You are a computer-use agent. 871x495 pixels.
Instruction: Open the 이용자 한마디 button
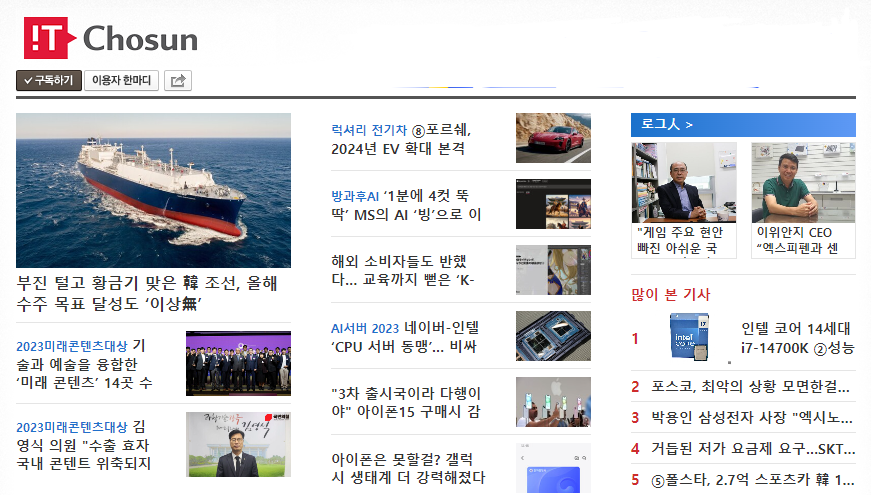122,81
